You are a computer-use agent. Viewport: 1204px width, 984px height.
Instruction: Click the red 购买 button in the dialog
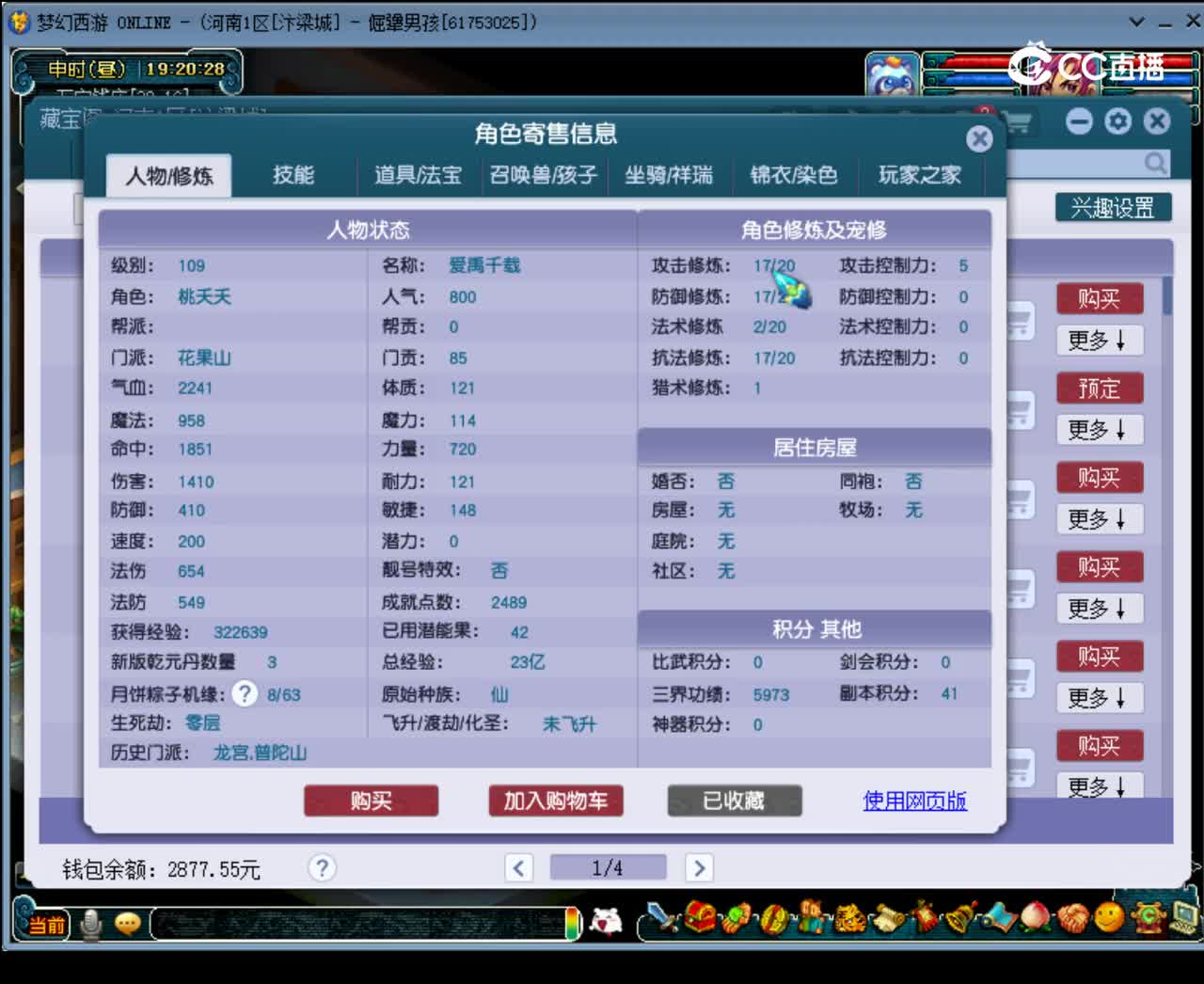pos(372,801)
